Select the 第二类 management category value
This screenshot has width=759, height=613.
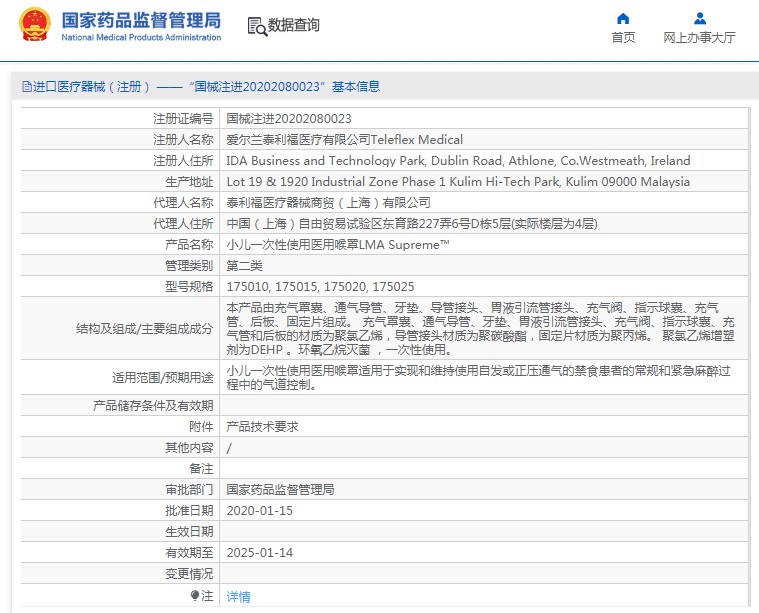(x=244, y=265)
